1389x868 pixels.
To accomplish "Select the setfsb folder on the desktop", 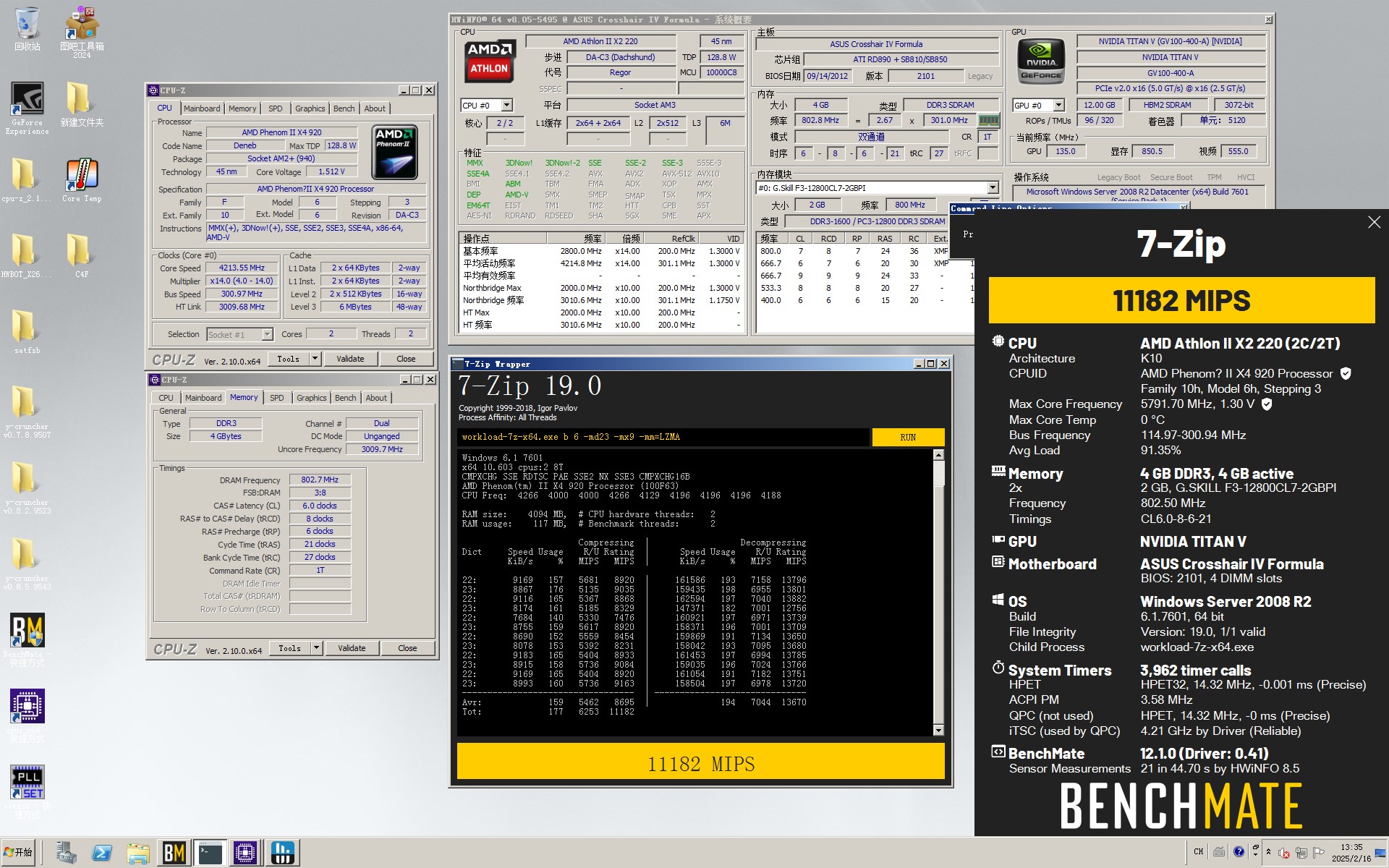I will (x=27, y=332).
